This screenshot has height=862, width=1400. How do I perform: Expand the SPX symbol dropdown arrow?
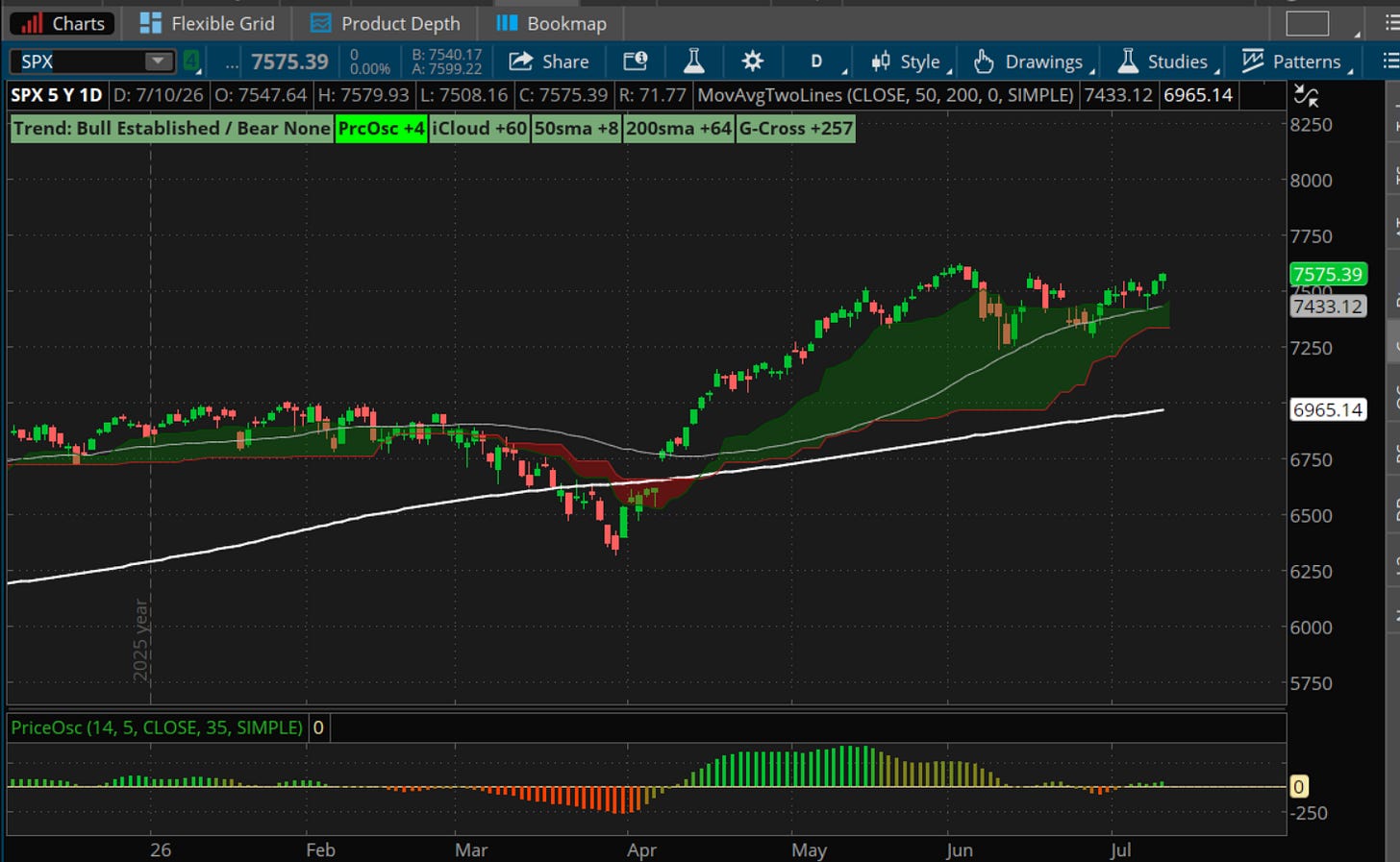pos(157,62)
